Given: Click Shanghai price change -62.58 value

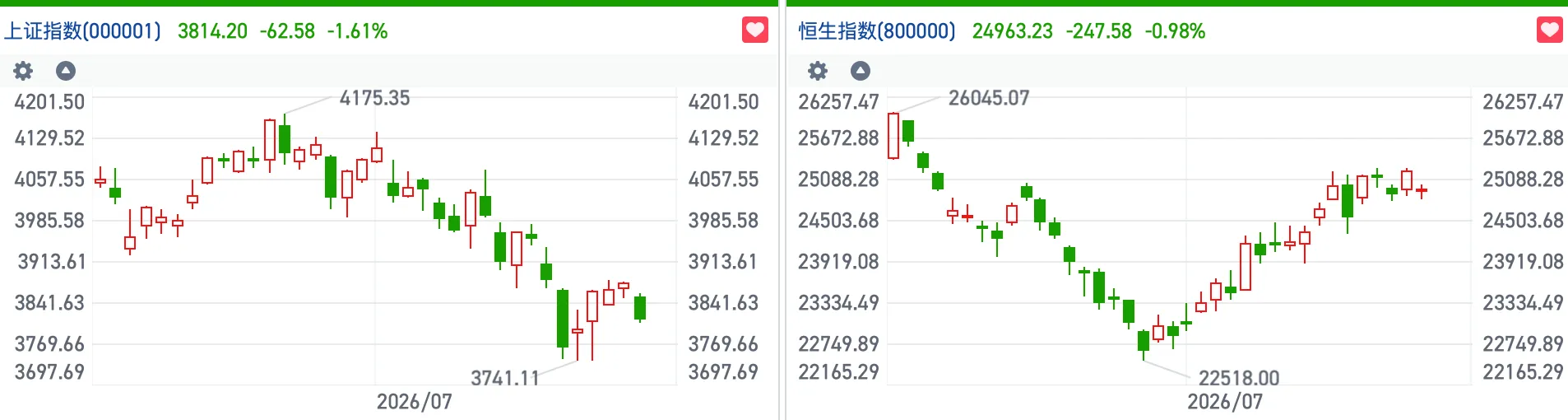Looking at the screenshot, I should click(287, 31).
